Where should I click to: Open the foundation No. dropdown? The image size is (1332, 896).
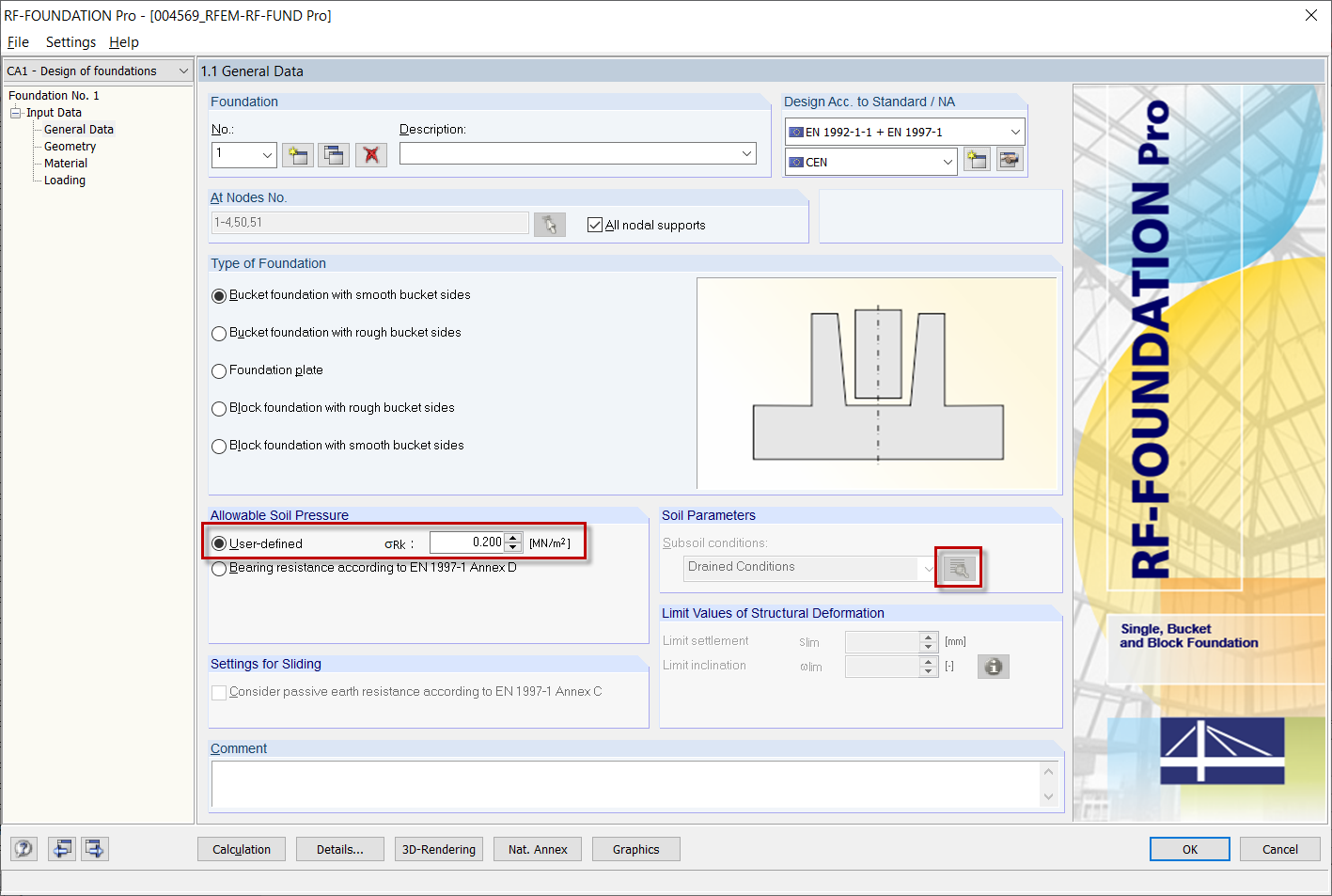click(267, 155)
